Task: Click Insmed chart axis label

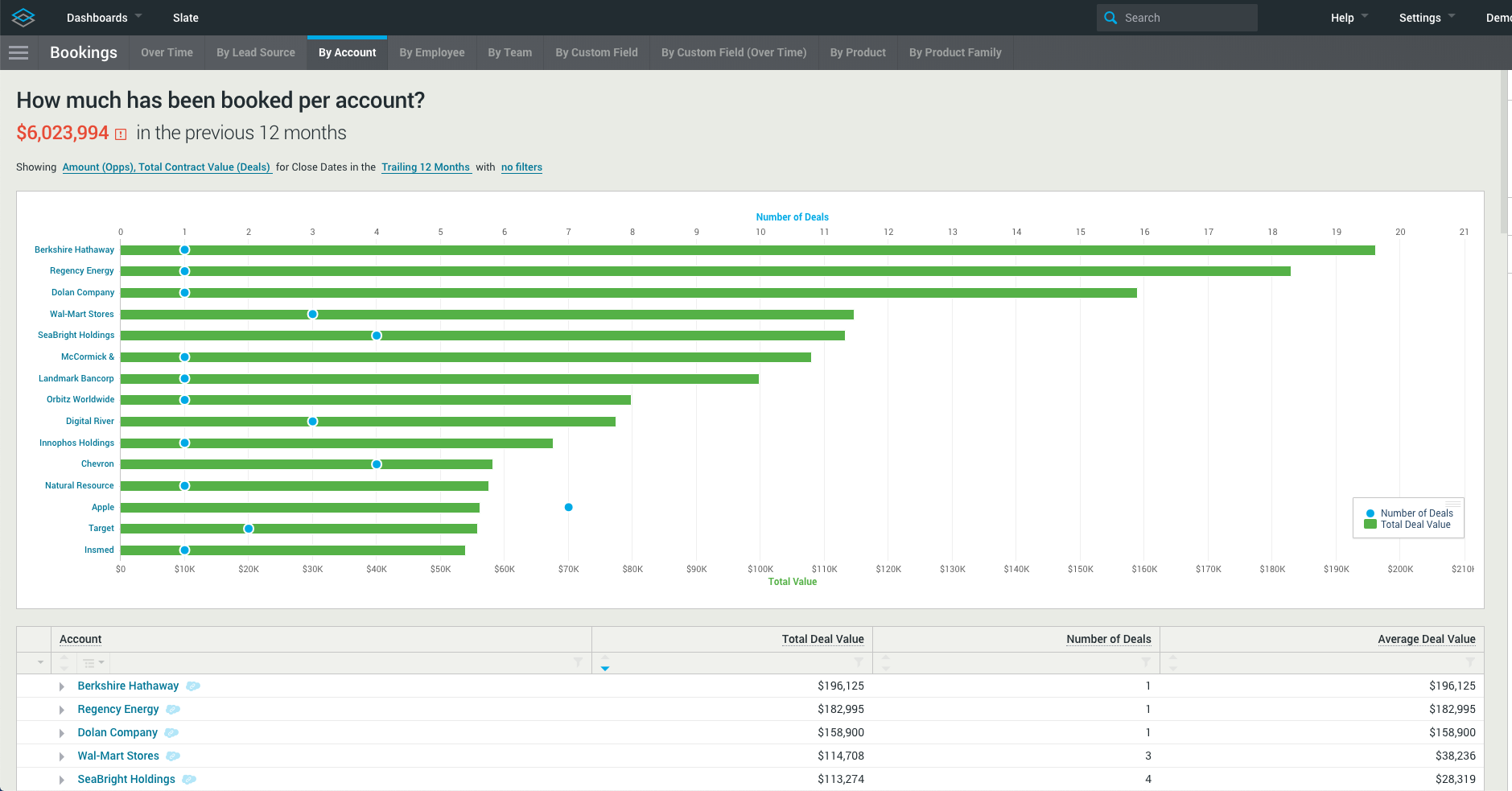Action: click(x=99, y=550)
